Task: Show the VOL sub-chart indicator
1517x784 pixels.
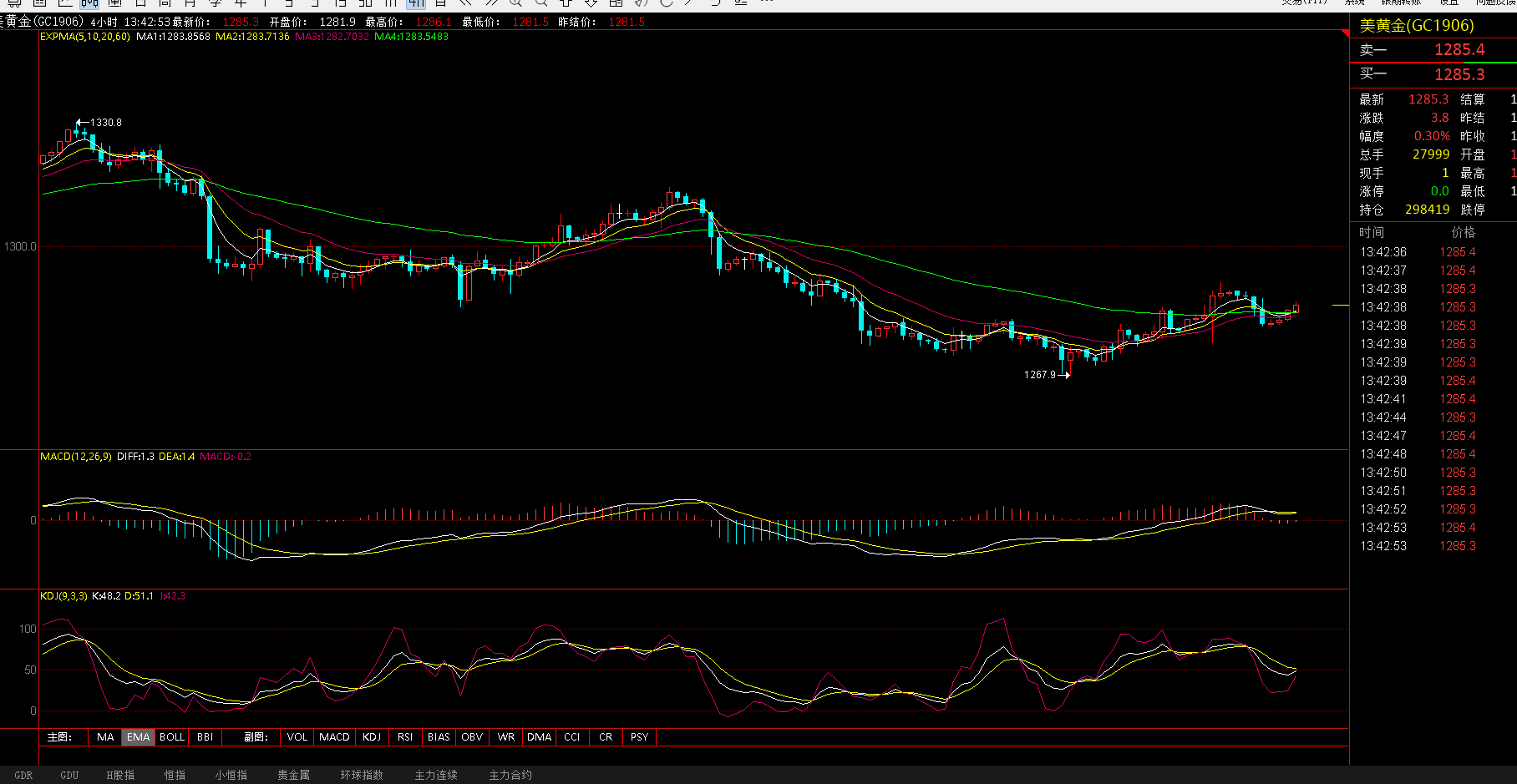Action: coord(297,737)
